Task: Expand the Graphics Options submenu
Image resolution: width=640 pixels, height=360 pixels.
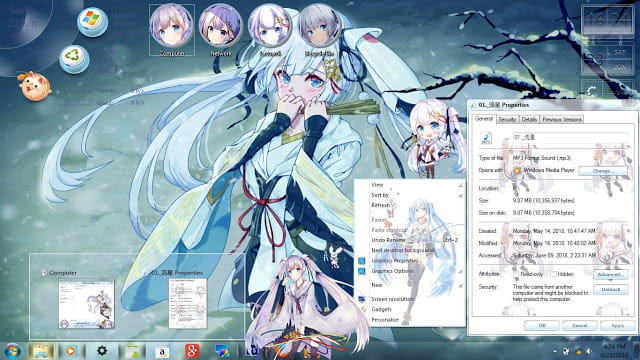Action: pos(411,271)
